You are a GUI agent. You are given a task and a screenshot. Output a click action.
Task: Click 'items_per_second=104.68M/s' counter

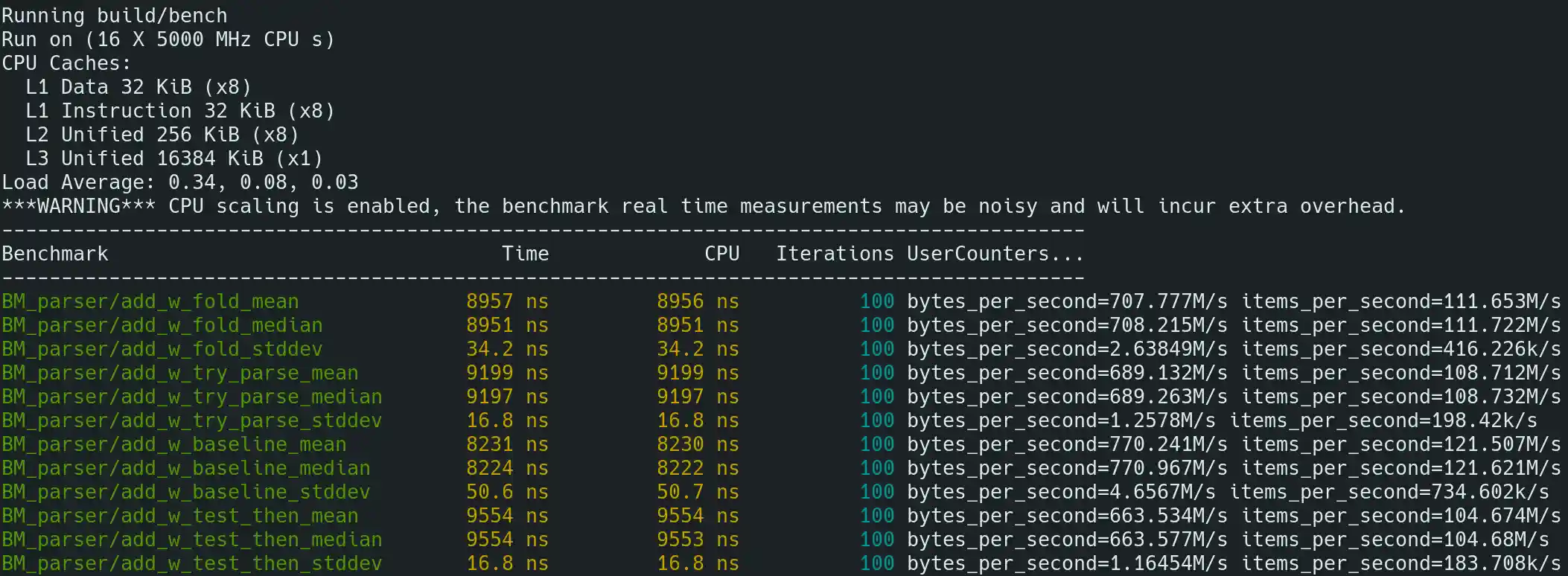tap(1395, 540)
